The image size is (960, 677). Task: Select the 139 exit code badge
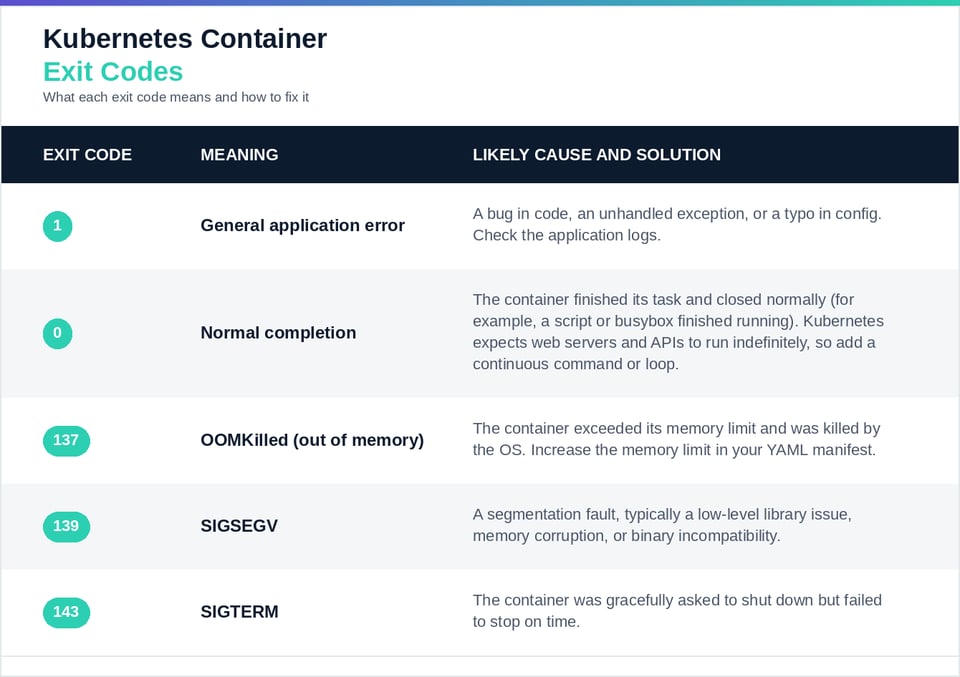(66, 526)
